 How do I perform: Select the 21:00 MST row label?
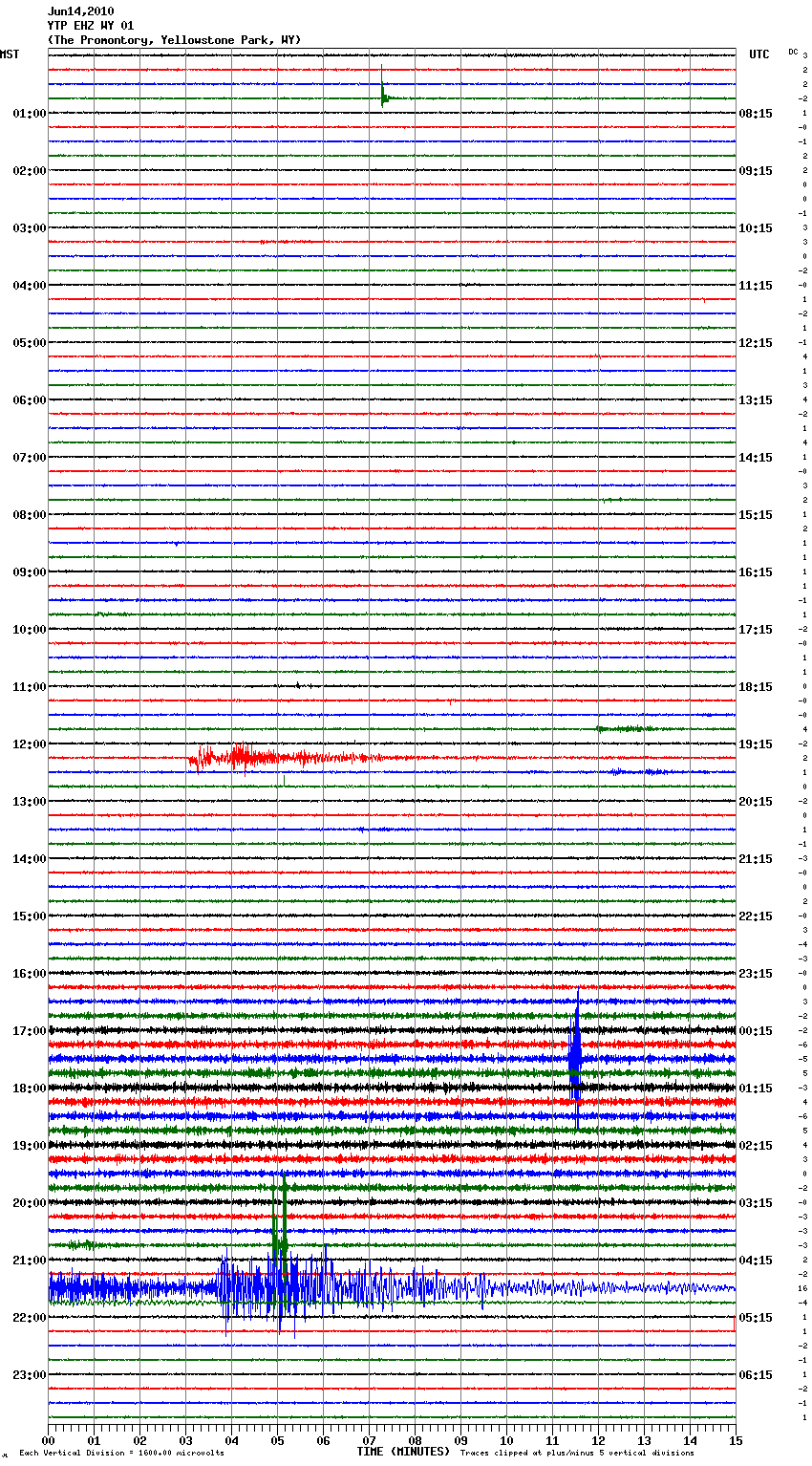click(x=29, y=1261)
